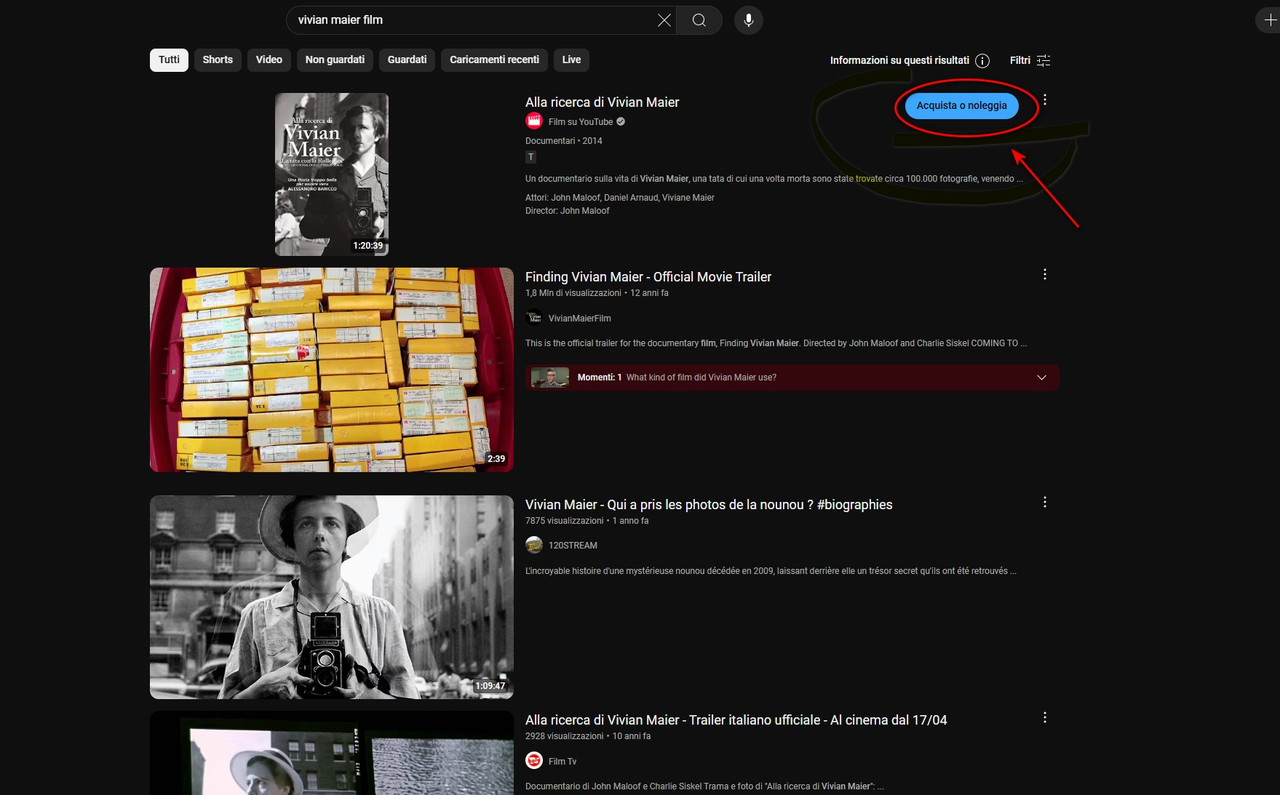Open the movie poster thumbnail with duration 1:20:39
Screen dimensions: 1280x795
332,174
